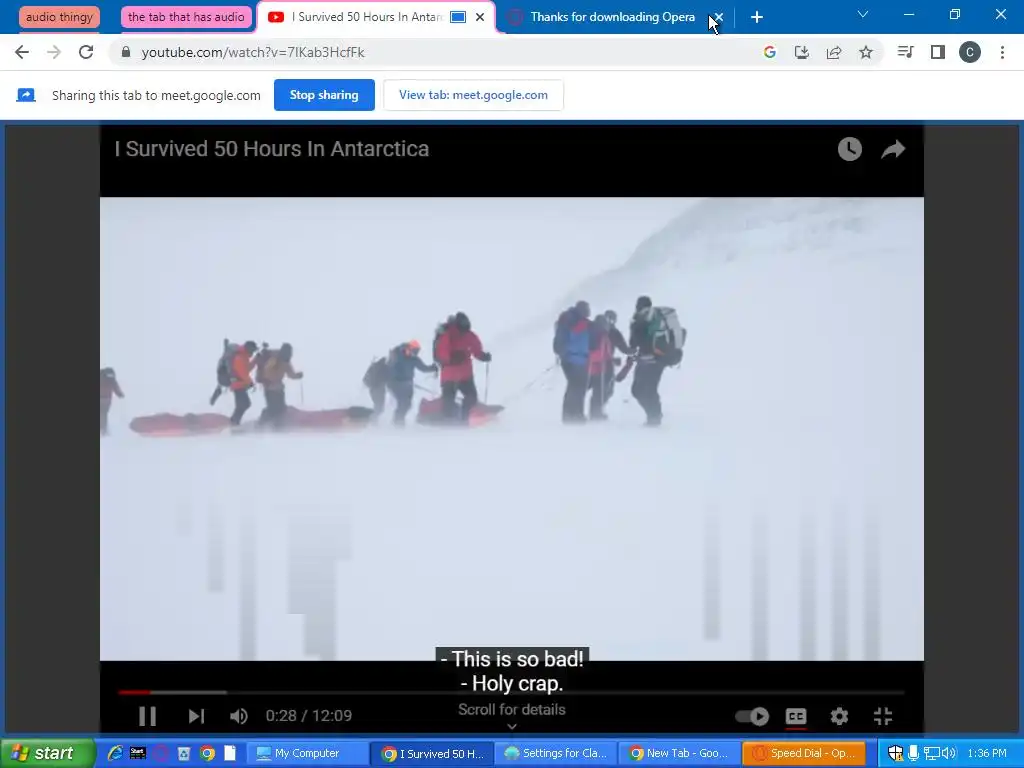Open a new tab with the plus button
Image resolution: width=1024 pixels, height=768 pixels.
point(757,17)
